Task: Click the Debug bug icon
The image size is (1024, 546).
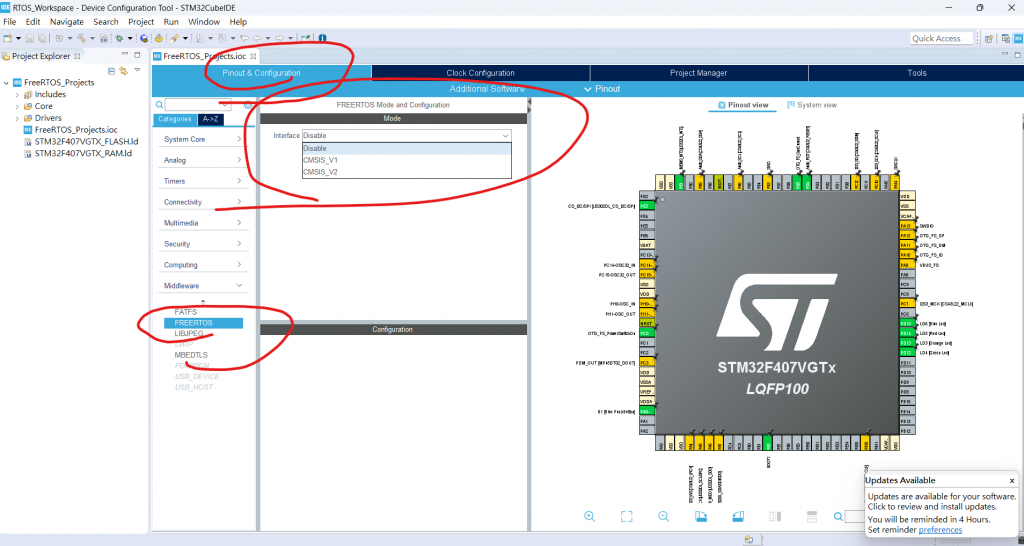Action: pyautogui.click(x=119, y=38)
